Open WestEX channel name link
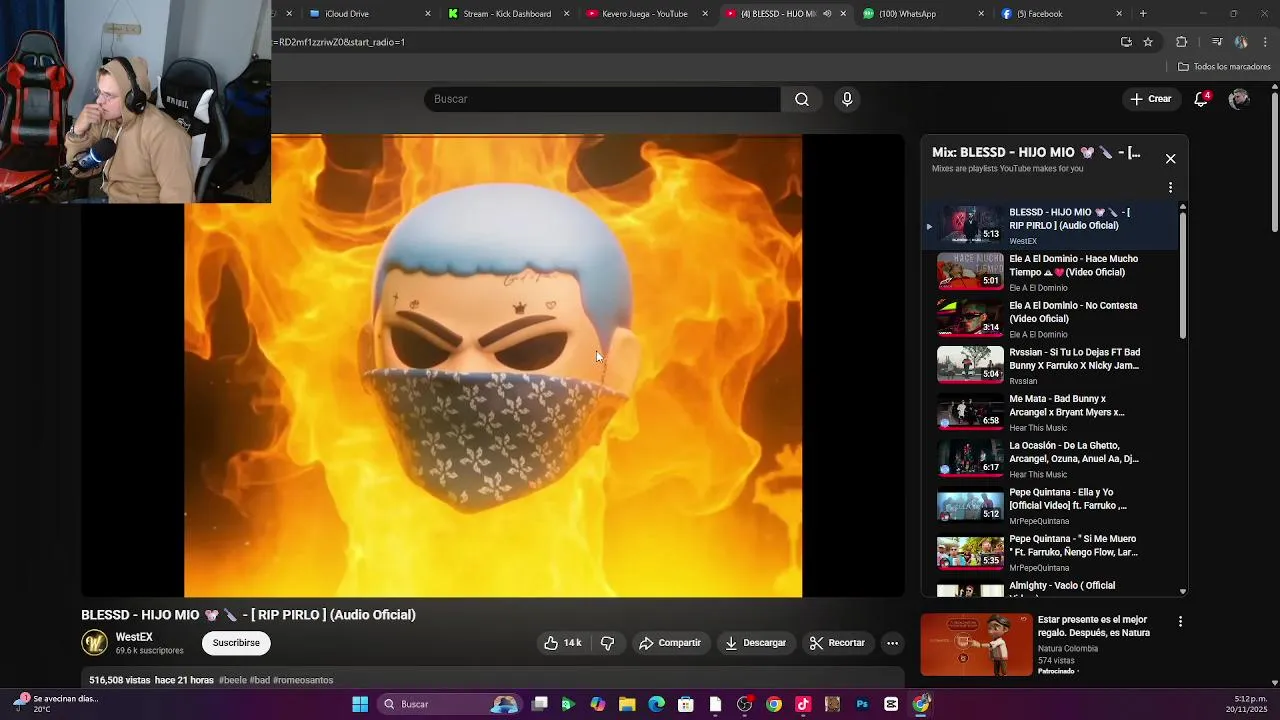 tap(134, 637)
